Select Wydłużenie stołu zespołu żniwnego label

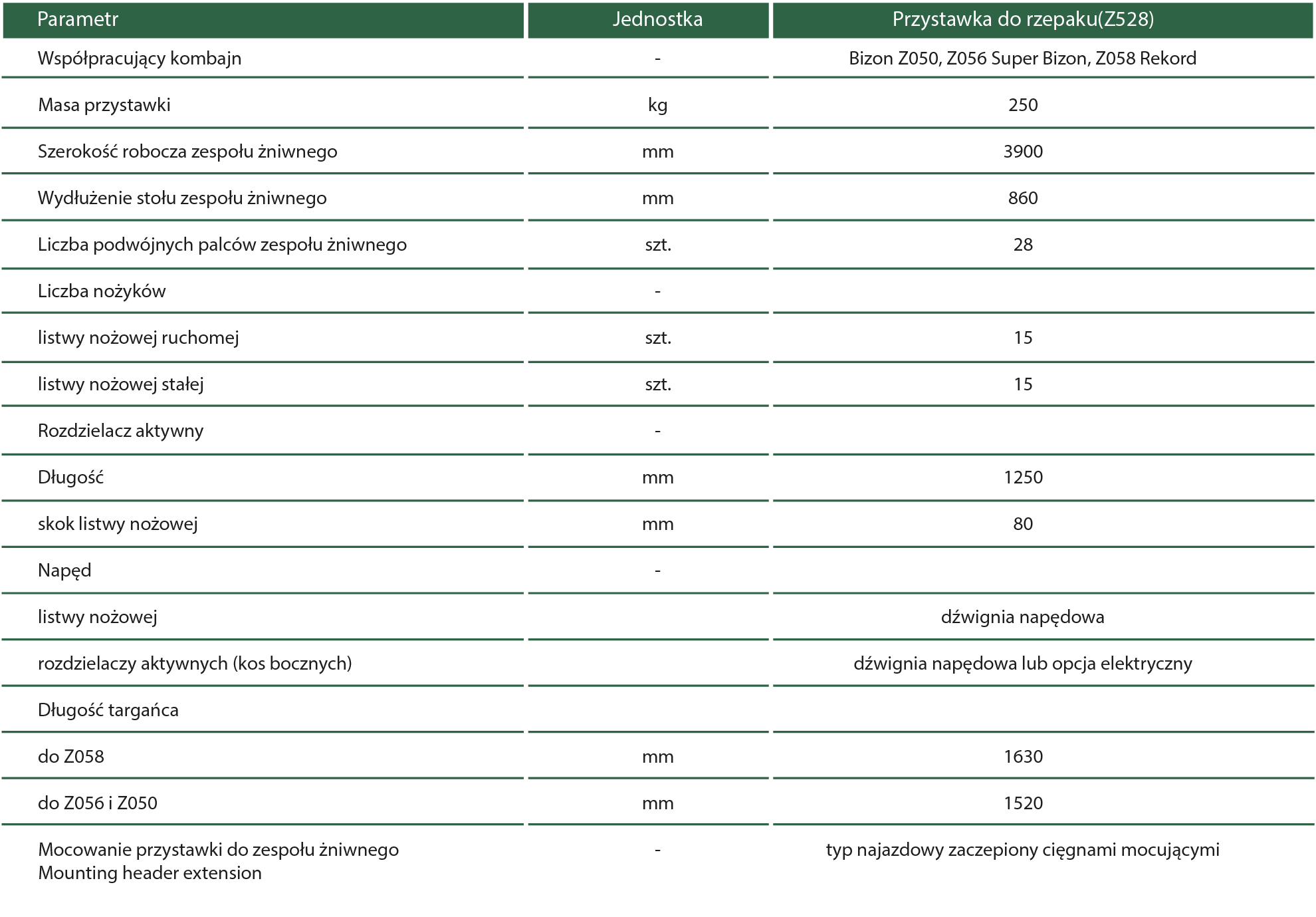182,198
